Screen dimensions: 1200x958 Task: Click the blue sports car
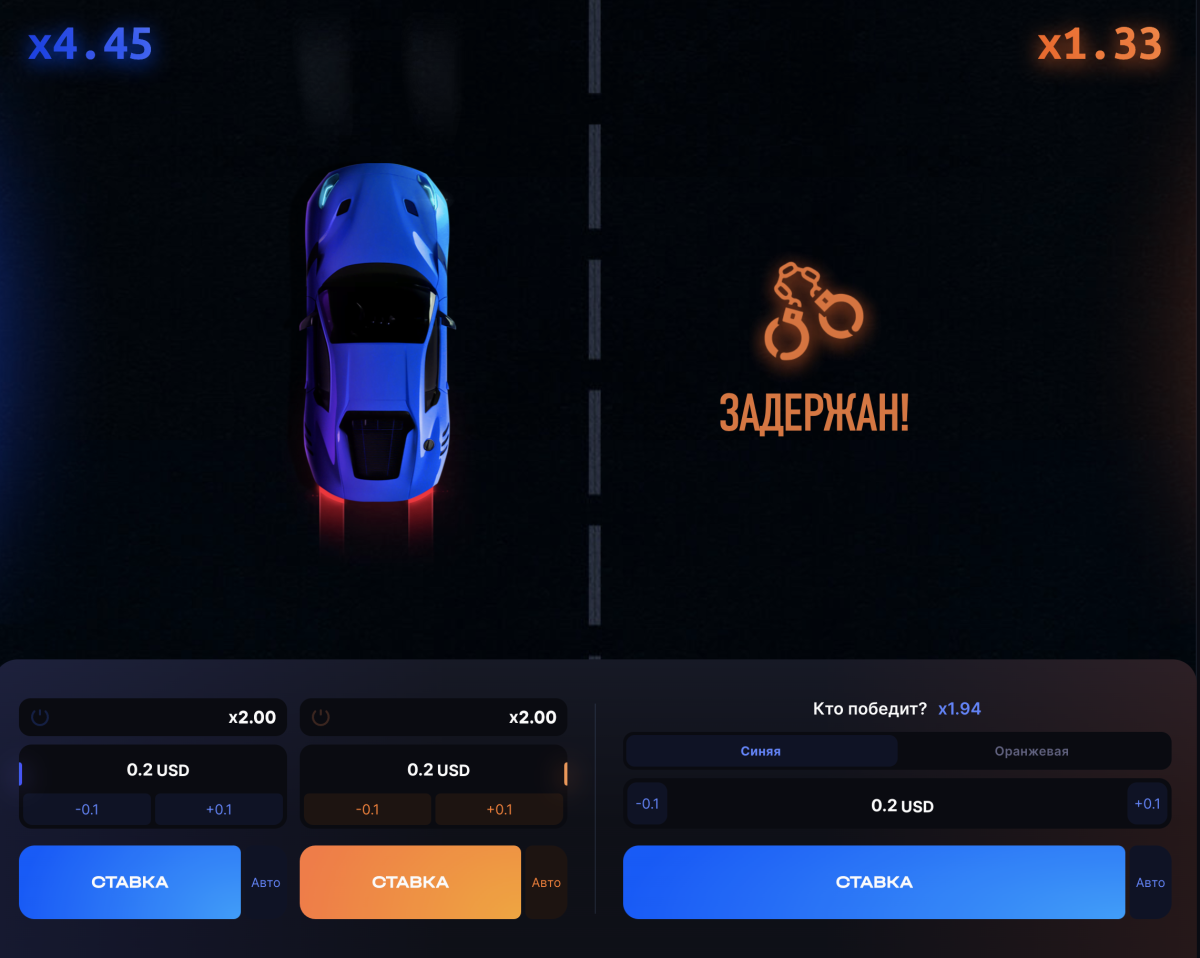[x=377, y=333]
